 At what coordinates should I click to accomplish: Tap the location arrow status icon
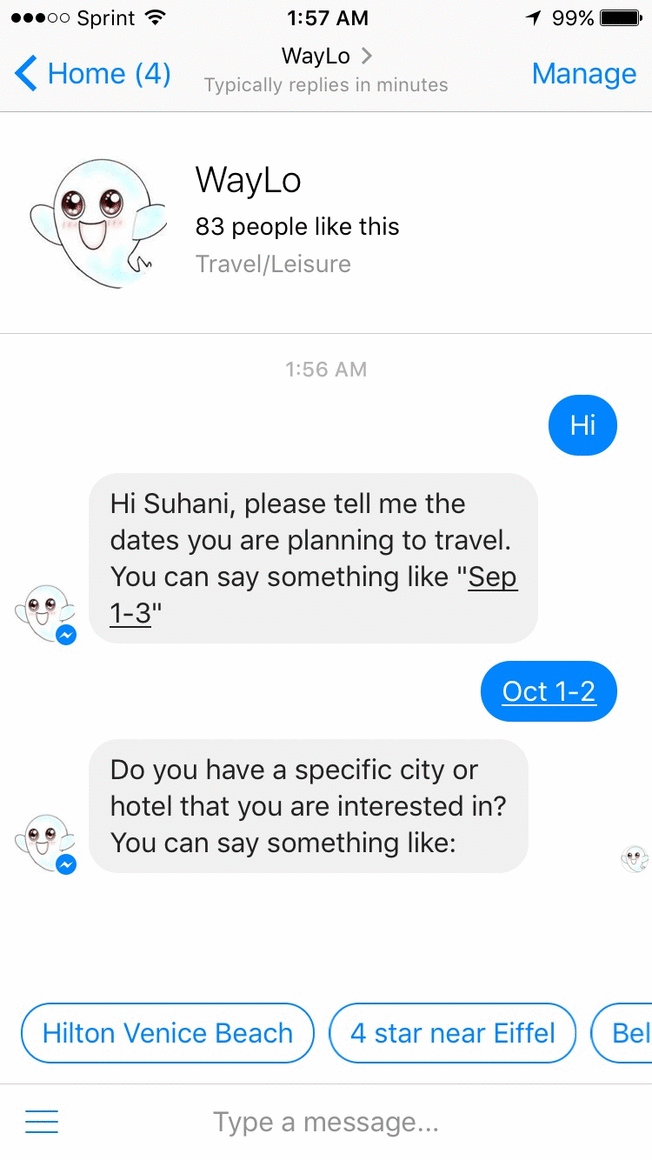tap(533, 18)
